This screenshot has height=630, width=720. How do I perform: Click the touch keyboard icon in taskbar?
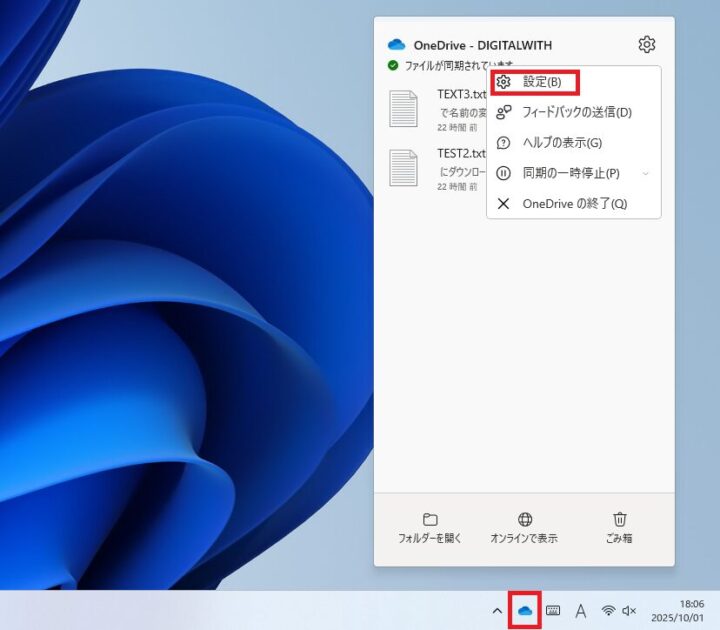(552, 611)
